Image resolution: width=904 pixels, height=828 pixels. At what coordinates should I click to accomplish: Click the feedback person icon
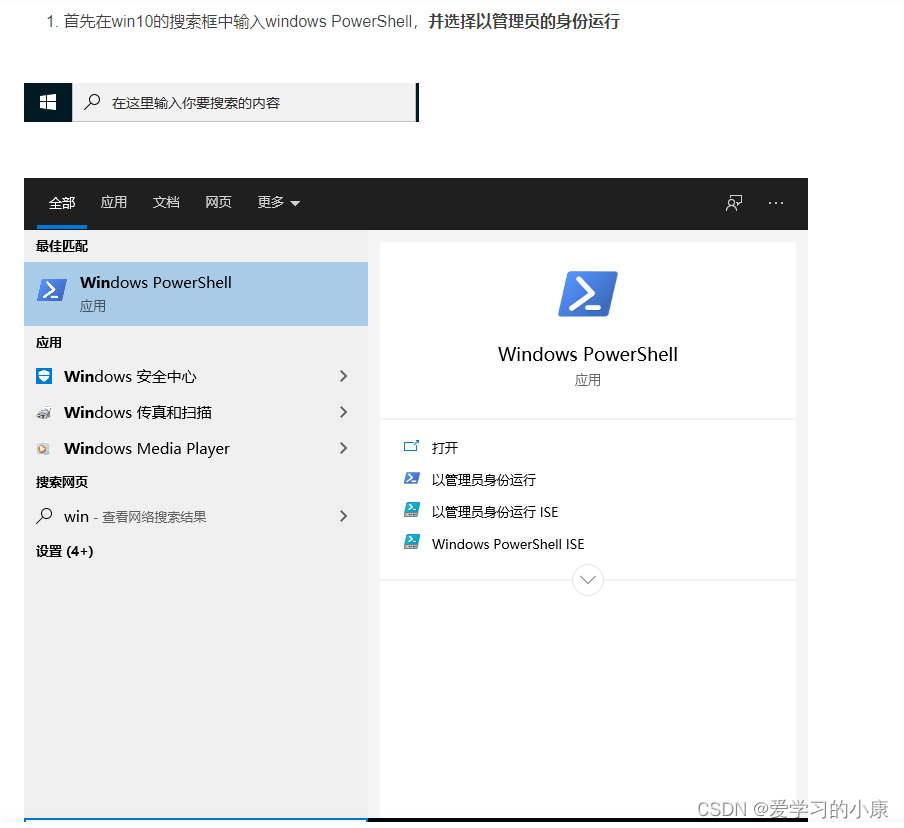click(734, 203)
